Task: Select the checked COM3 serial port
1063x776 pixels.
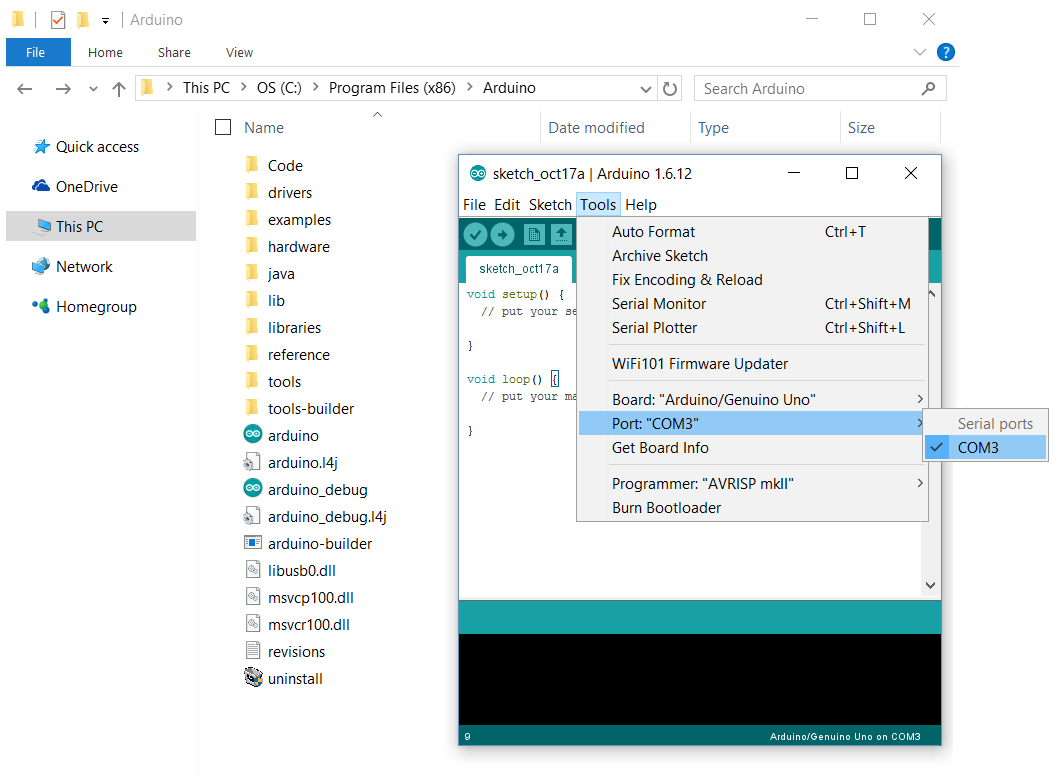Action: pyautogui.click(x=977, y=447)
